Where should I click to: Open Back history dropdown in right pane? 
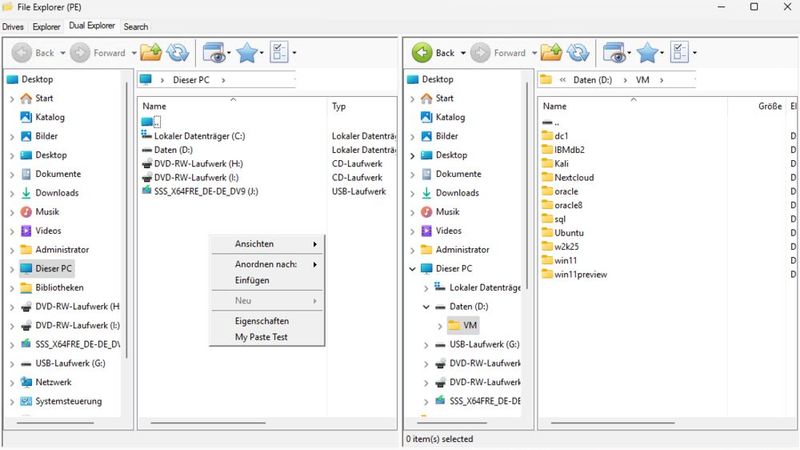pos(463,53)
